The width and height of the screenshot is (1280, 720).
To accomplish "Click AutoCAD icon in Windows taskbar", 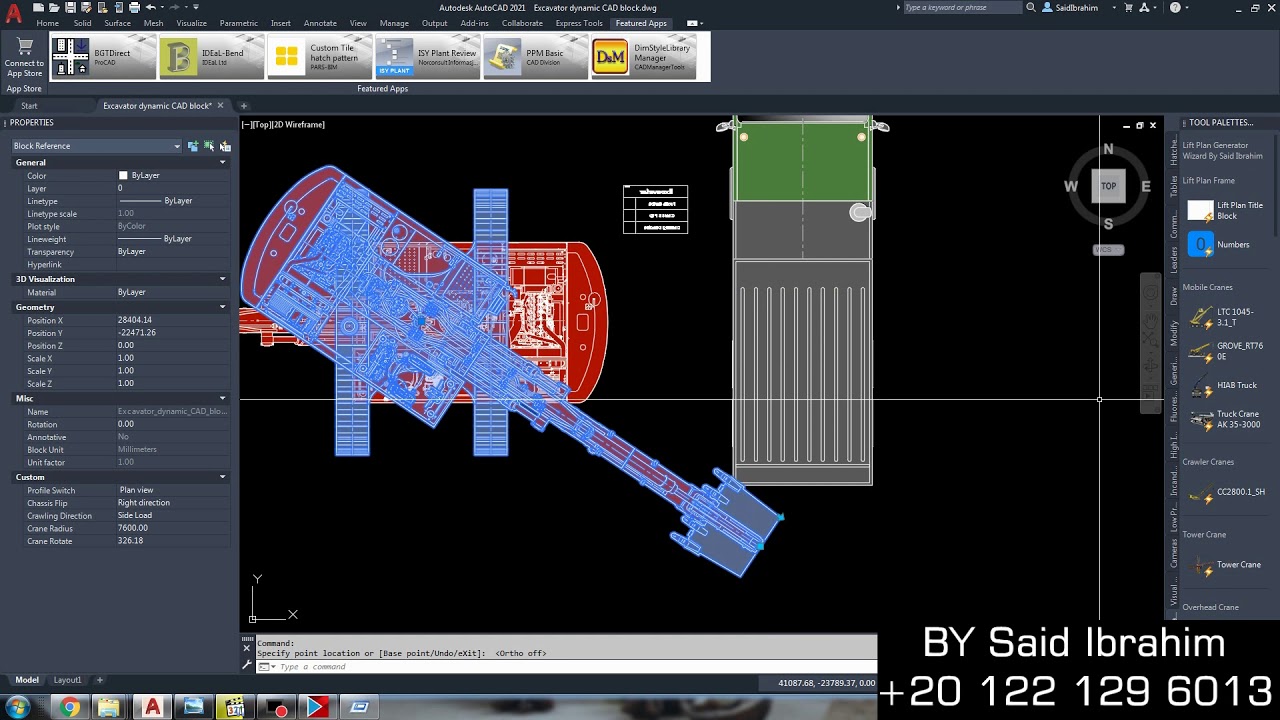I will pyautogui.click(x=152, y=708).
